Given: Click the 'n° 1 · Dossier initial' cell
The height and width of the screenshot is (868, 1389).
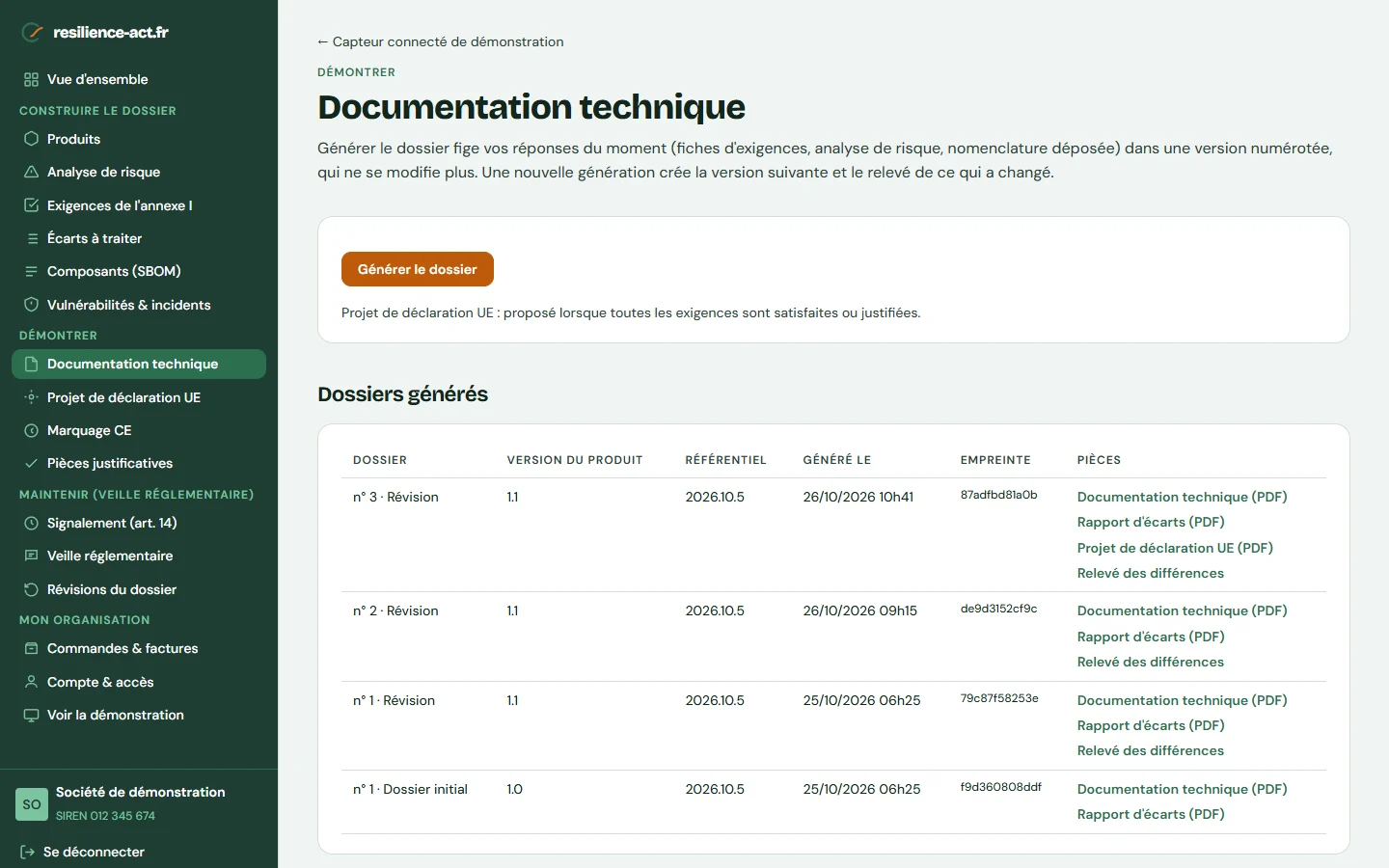Looking at the screenshot, I should pyautogui.click(x=410, y=789).
